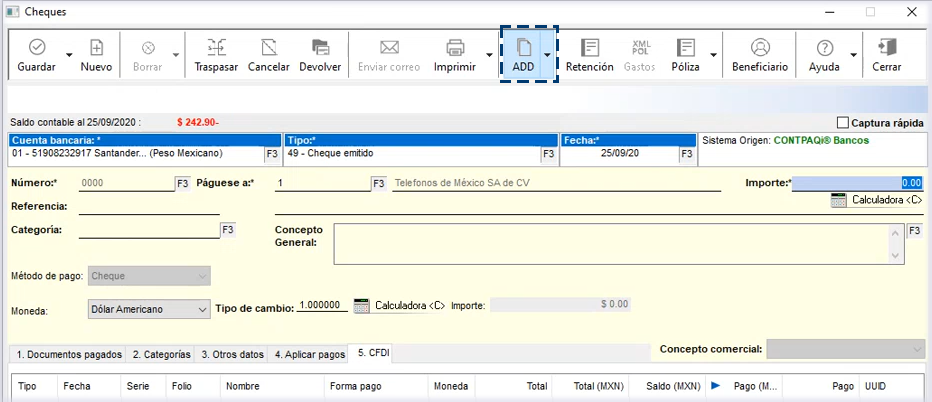
Task: Open the Beneficiario icon
Action: 760,48
